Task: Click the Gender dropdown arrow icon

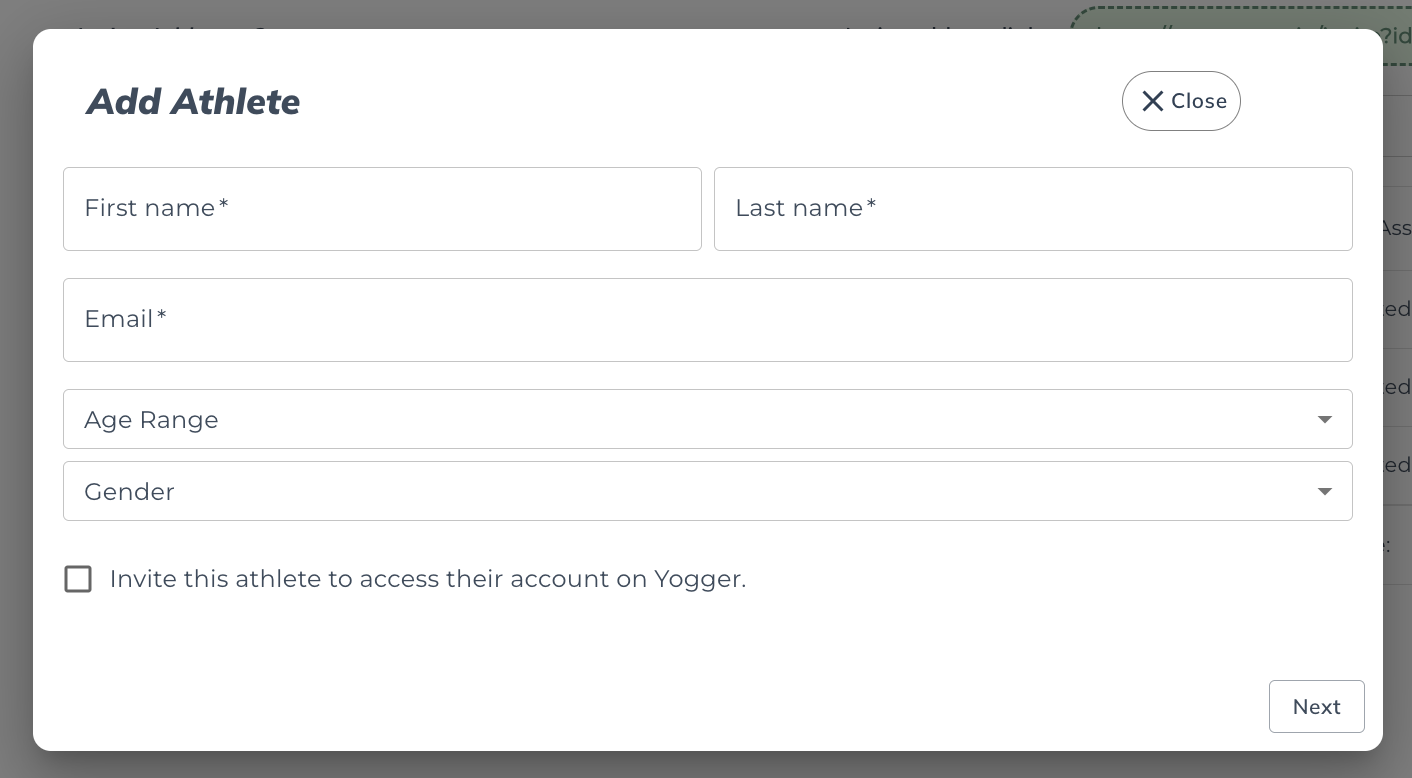Action: click(x=1324, y=492)
